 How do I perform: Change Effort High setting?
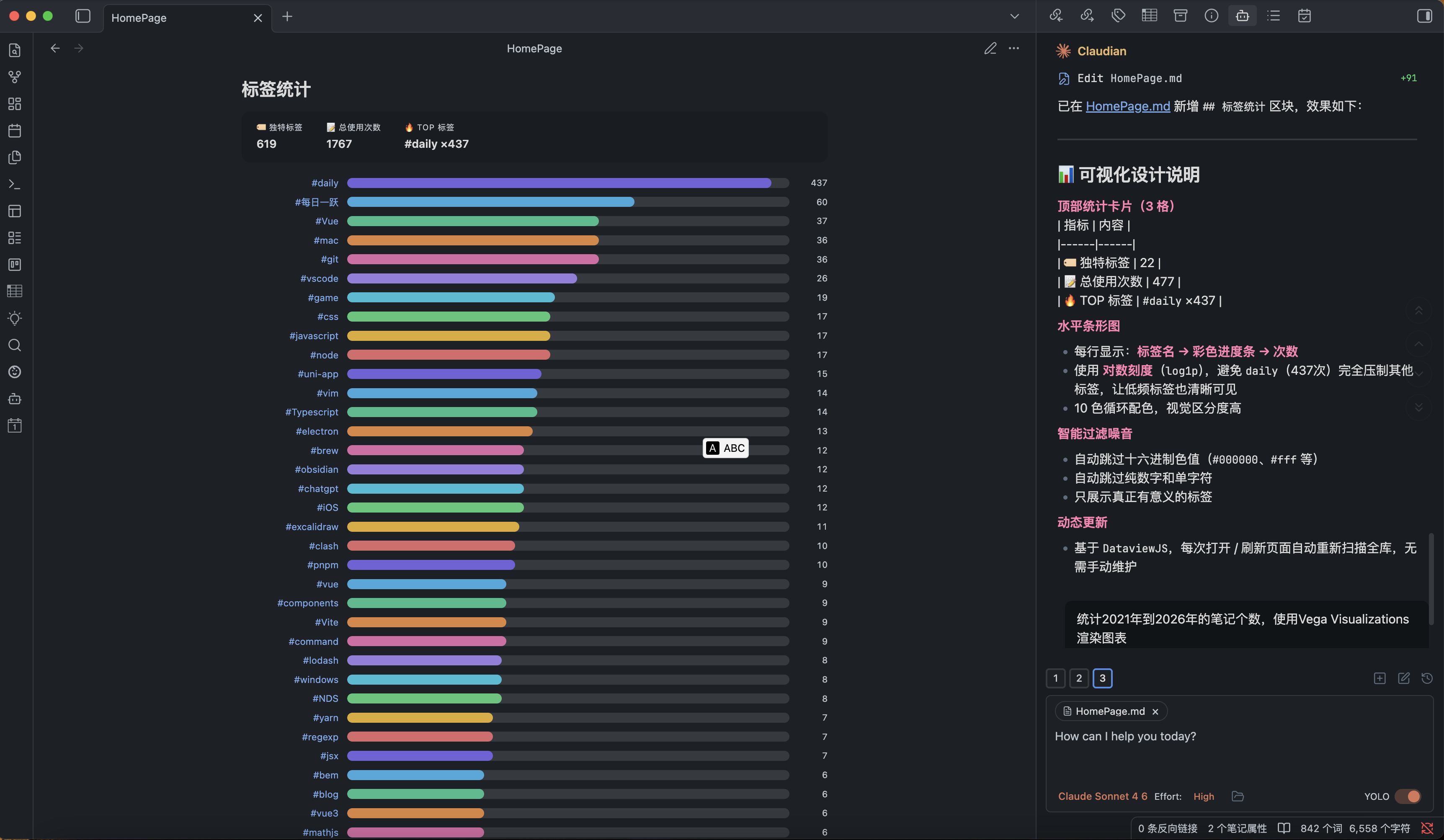pos(1203,796)
